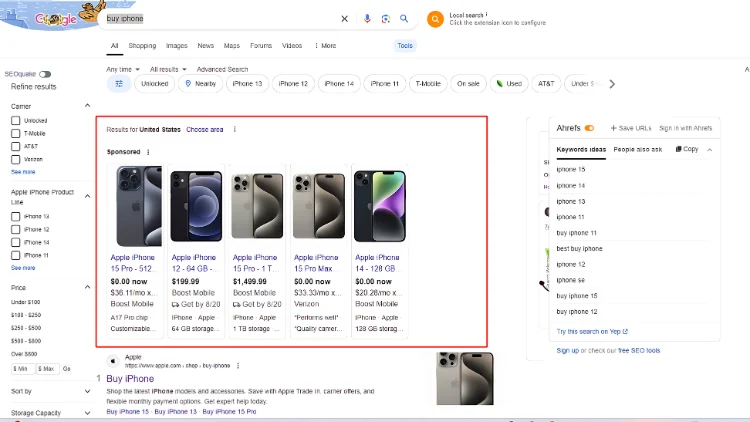Image resolution: width=750 pixels, height=422 pixels.
Task: Select the Used filter chip
Action: click(509, 84)
